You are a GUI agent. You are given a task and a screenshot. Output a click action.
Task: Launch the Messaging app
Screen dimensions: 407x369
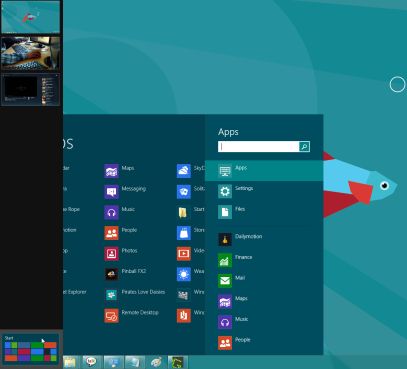point(111,192)
